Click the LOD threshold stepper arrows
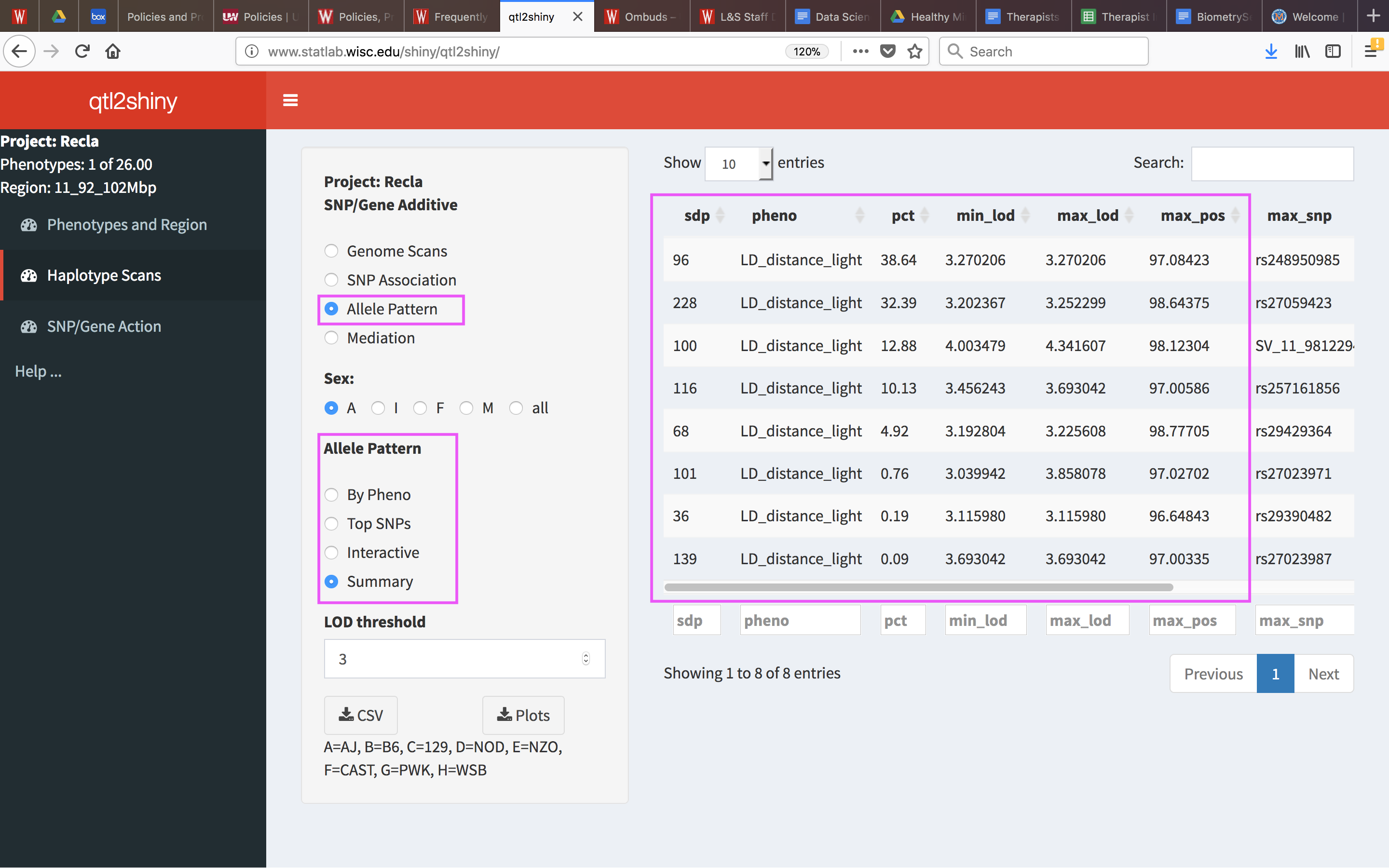1389x868 pixels. [586, 658]
